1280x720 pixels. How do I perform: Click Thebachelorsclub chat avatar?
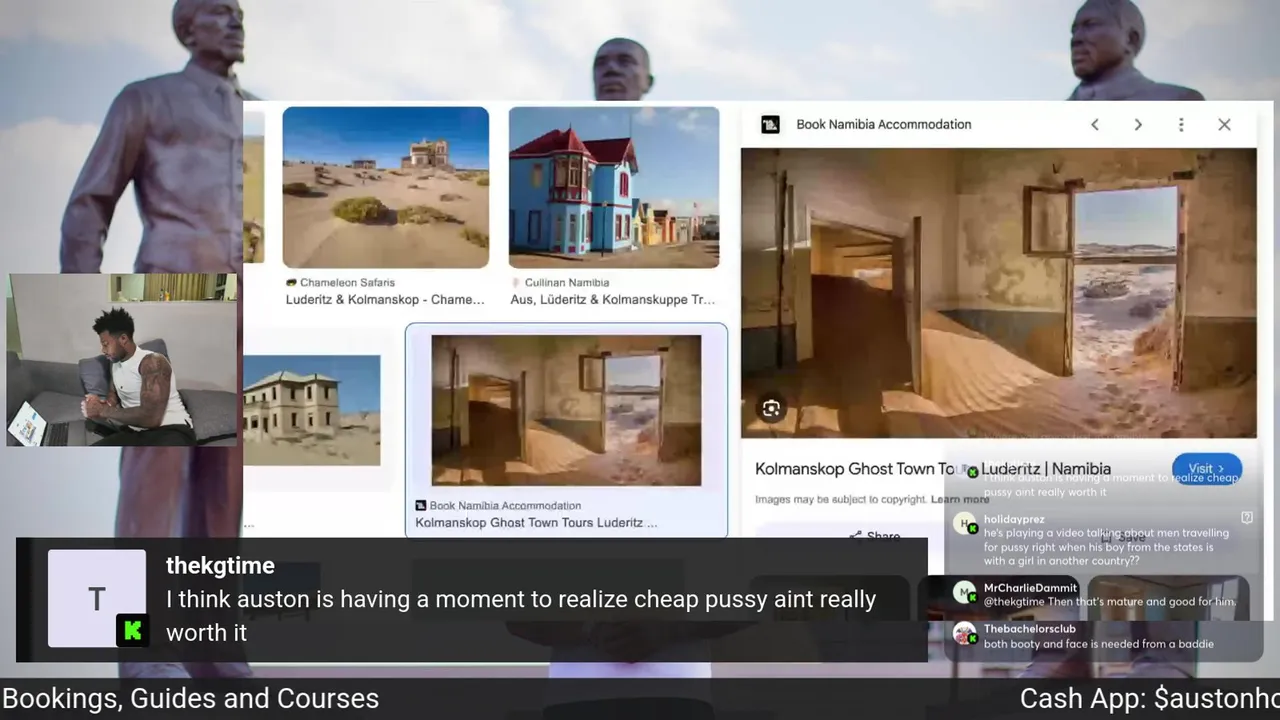[965, 634]
